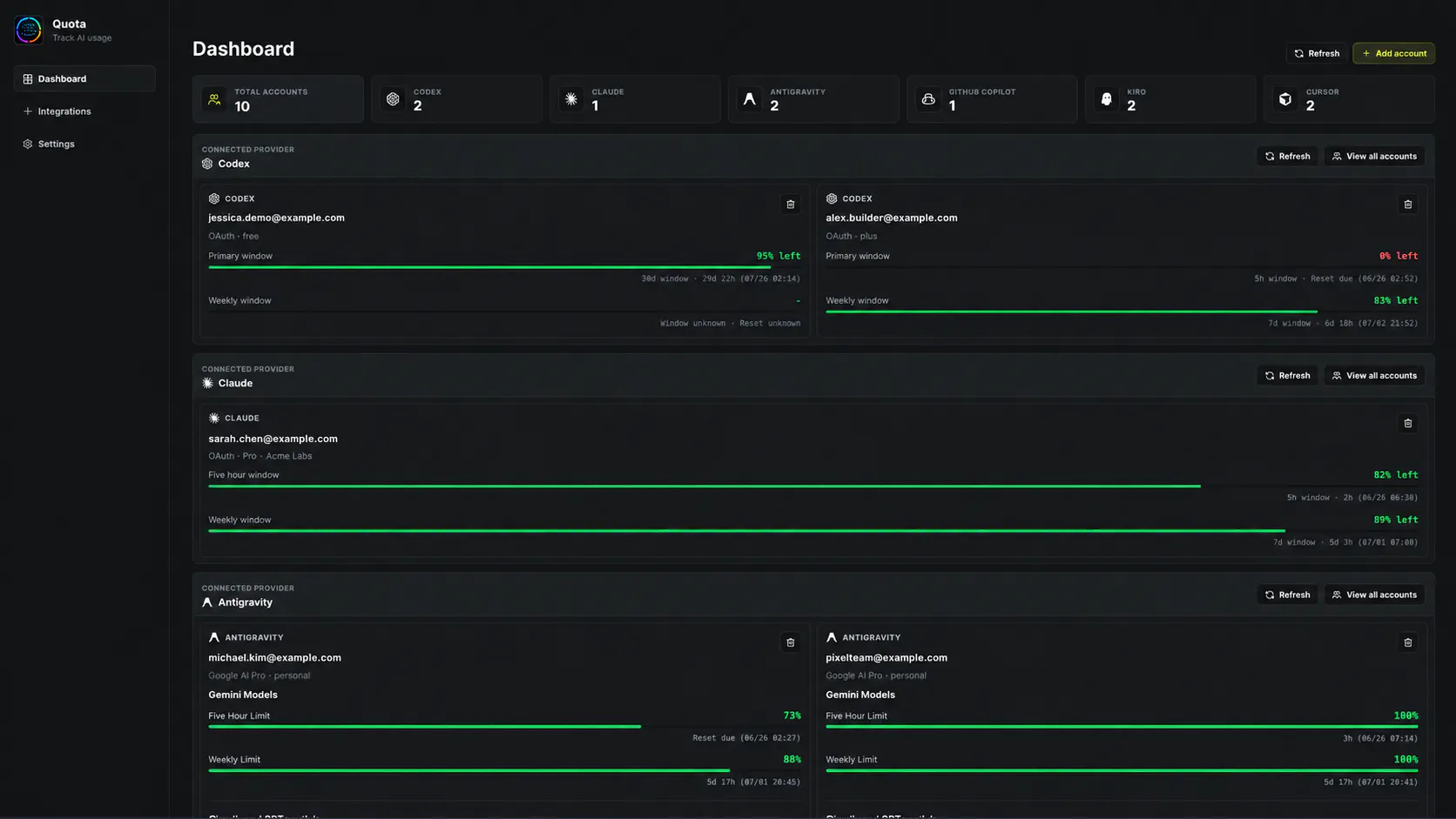Delete pixelteam@example.com Antigravity account

coord(1407,643)
